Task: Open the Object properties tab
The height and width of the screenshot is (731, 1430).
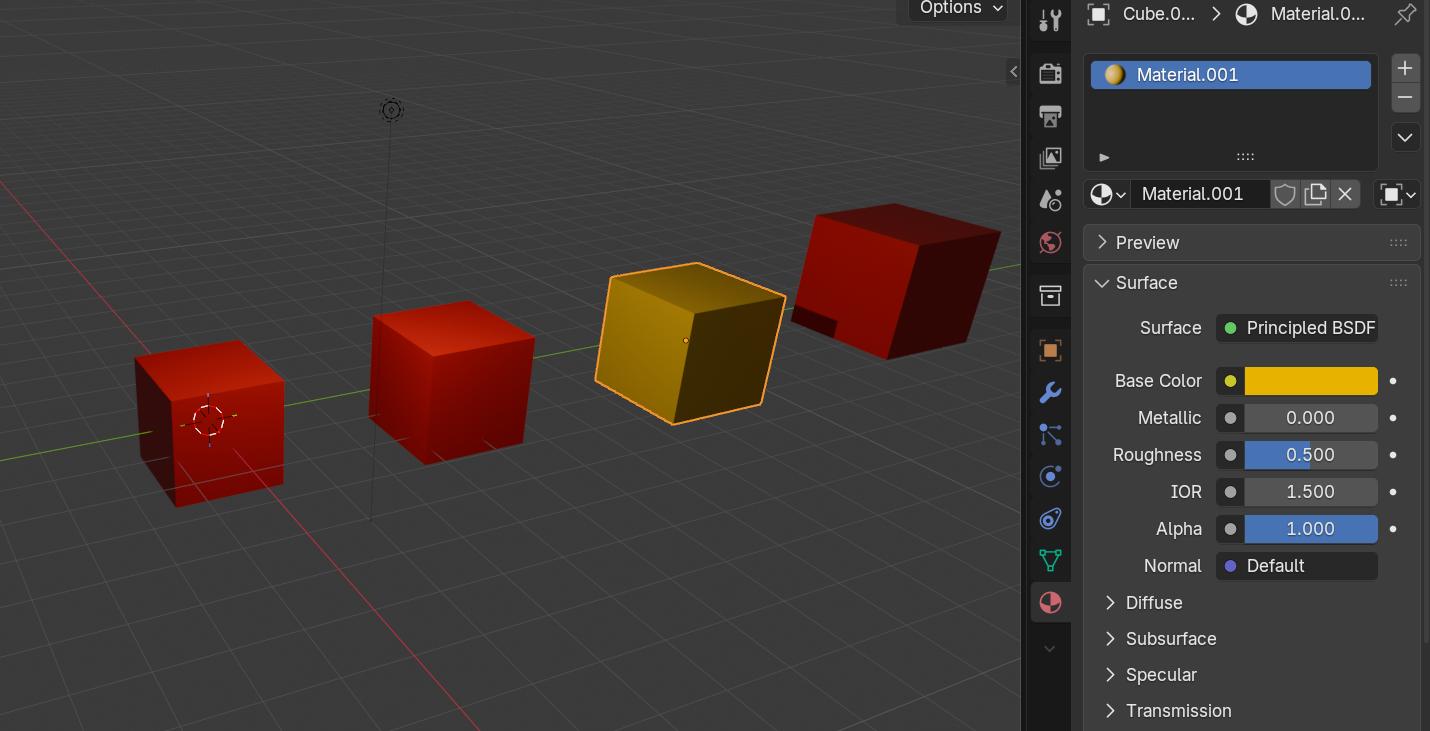Action: [1049, 350]
